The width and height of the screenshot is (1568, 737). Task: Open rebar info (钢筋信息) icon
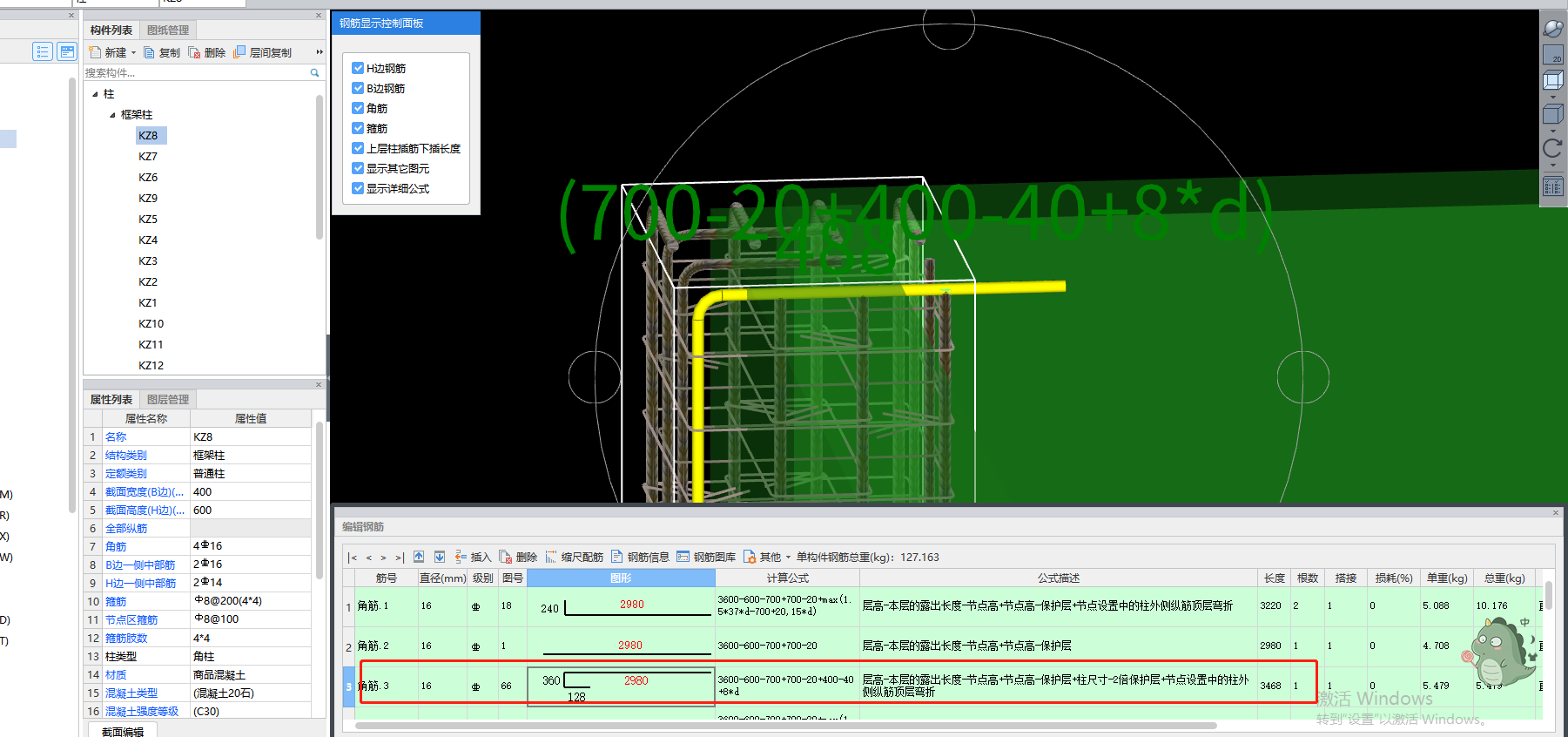coord(617,557)
